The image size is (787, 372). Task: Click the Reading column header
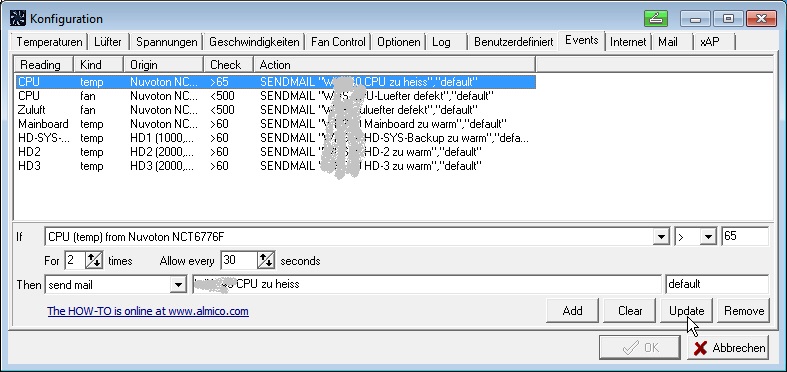point(44,65)
